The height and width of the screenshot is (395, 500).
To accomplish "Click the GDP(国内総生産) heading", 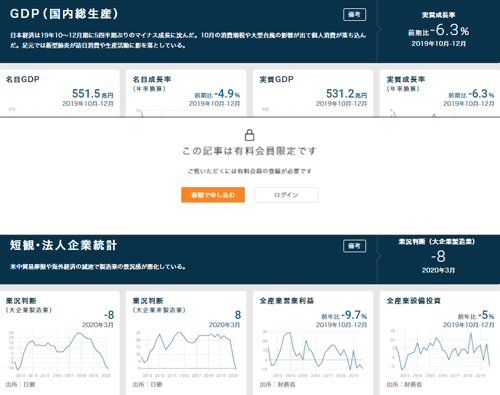I will pos(64,14).
